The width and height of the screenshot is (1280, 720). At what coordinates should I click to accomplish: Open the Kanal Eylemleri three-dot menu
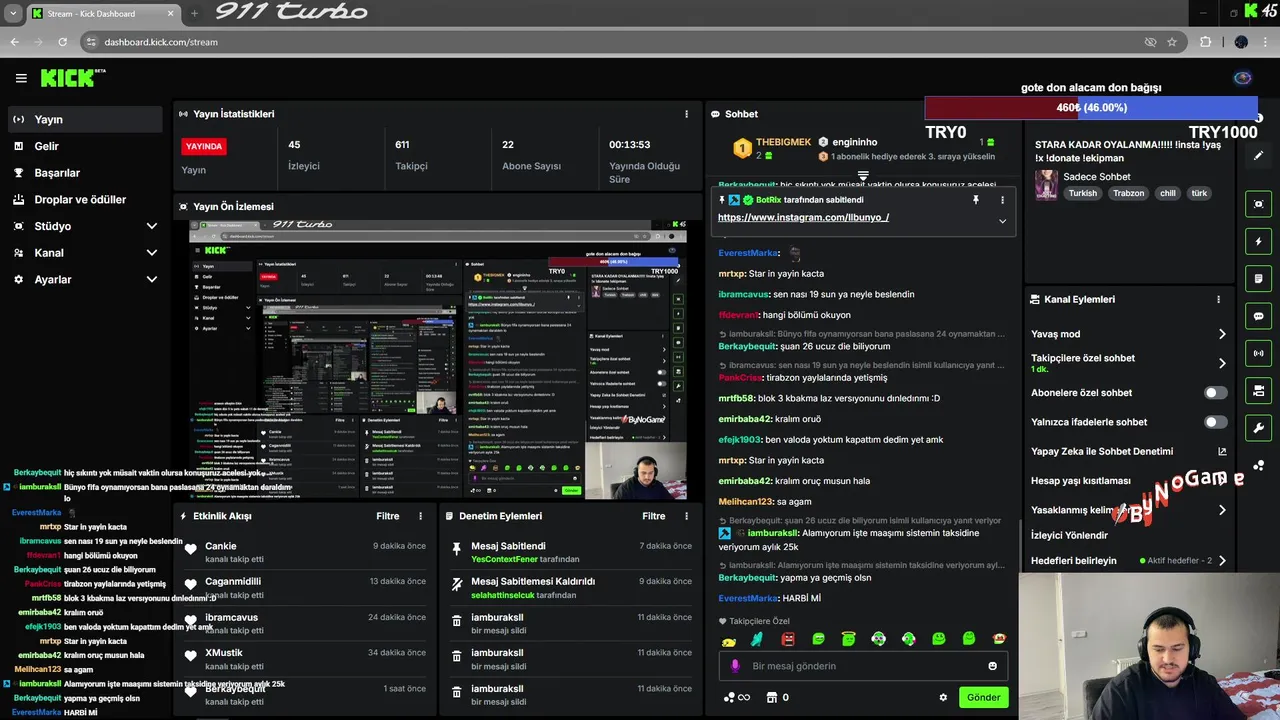pyautogui.click(x=1218, y=299)
